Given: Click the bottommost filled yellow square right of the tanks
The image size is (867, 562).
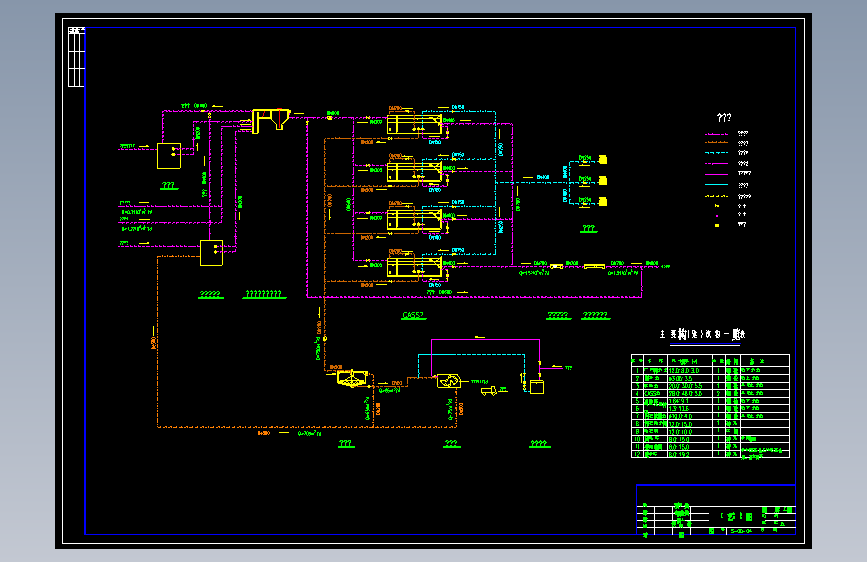Looking at the screenshot, I should coord(603,201).
